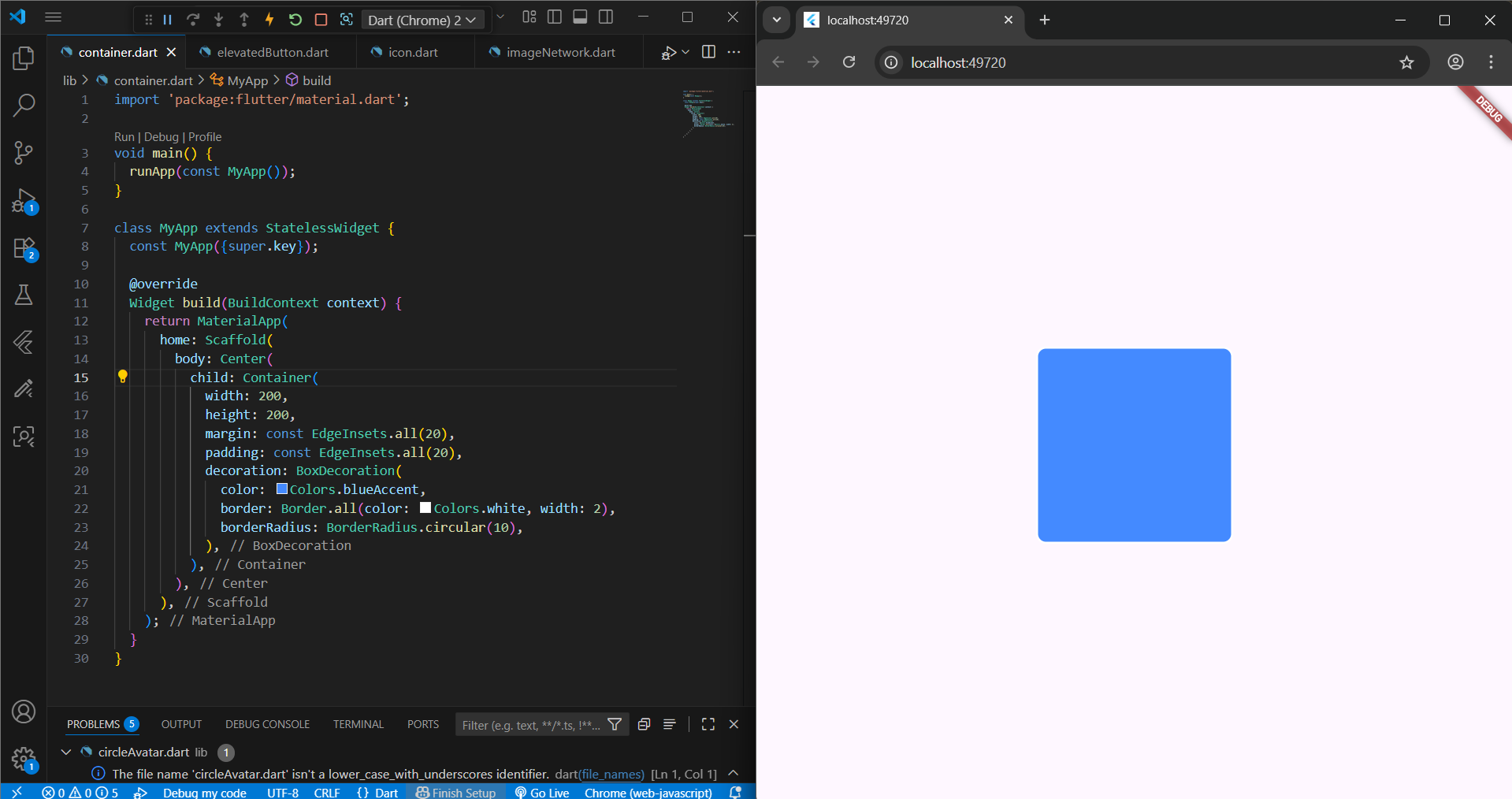Click the Run code lens link

(x=124, y=136)
